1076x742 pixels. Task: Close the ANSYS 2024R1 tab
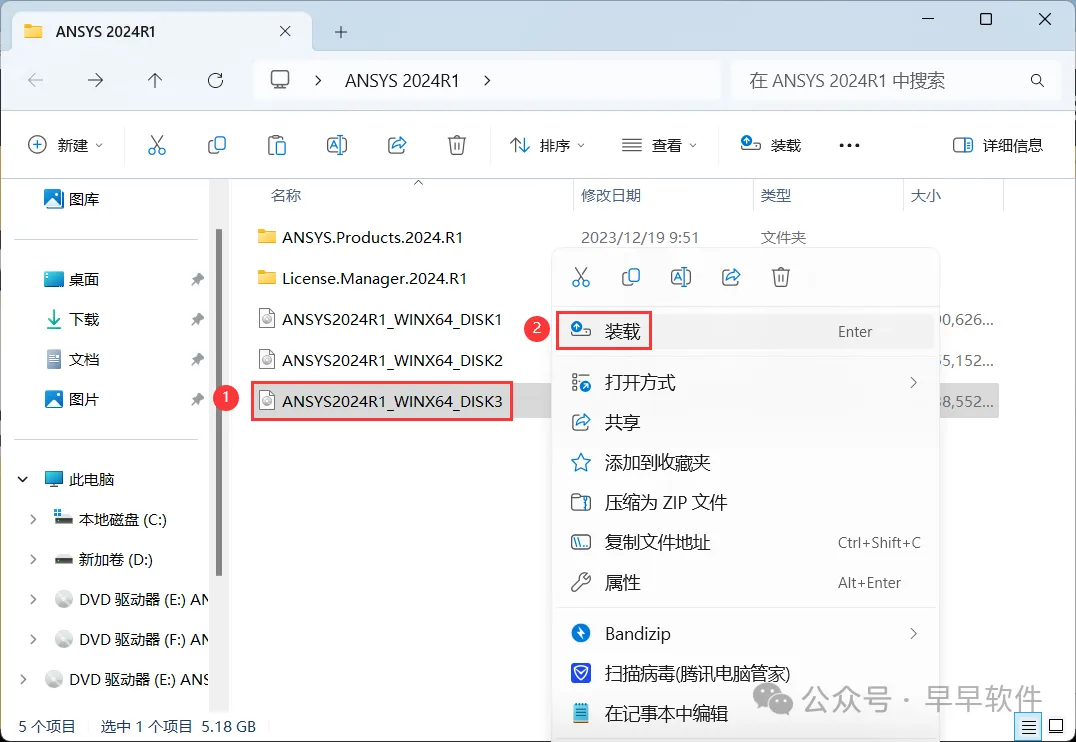tap(285, 32)
